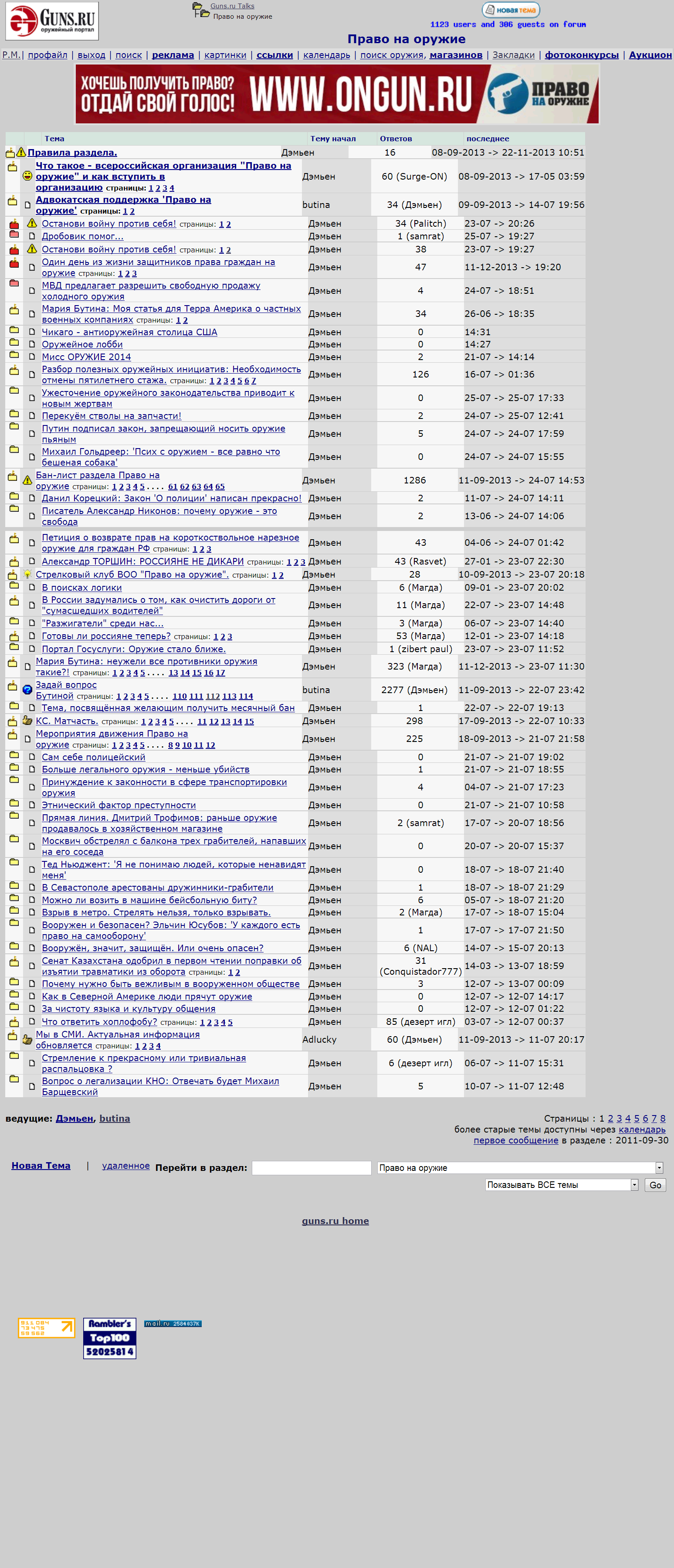Open moderator profile 'butina' at the bottom
The width and height of the screenshot is (674, 1568).
pos(114,1118)
